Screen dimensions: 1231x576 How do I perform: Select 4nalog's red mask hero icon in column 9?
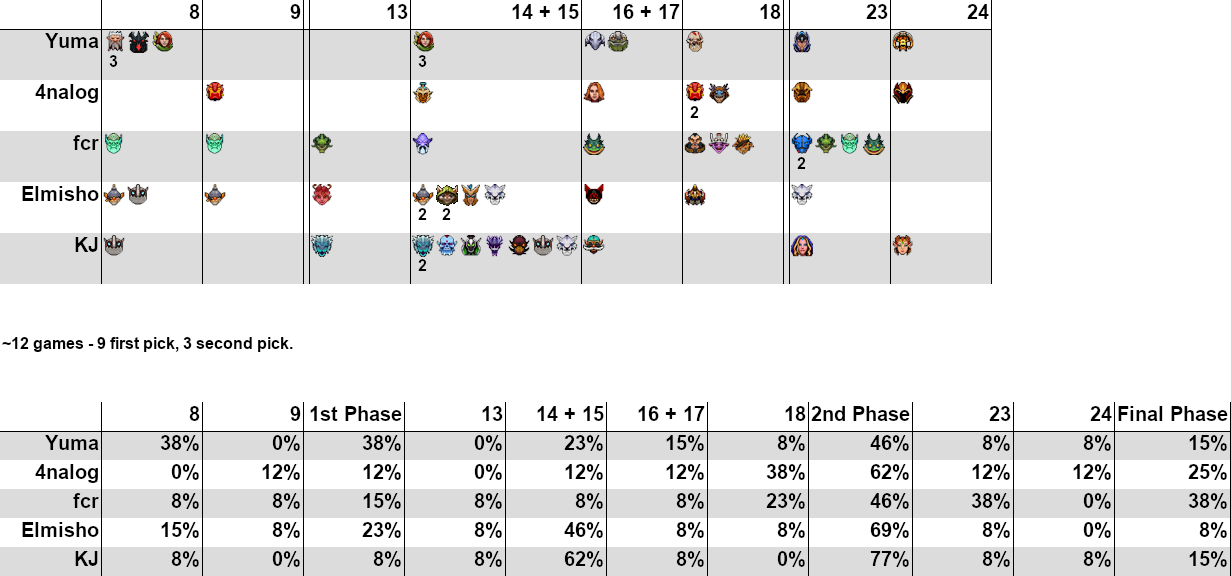(x=214, y=93)
